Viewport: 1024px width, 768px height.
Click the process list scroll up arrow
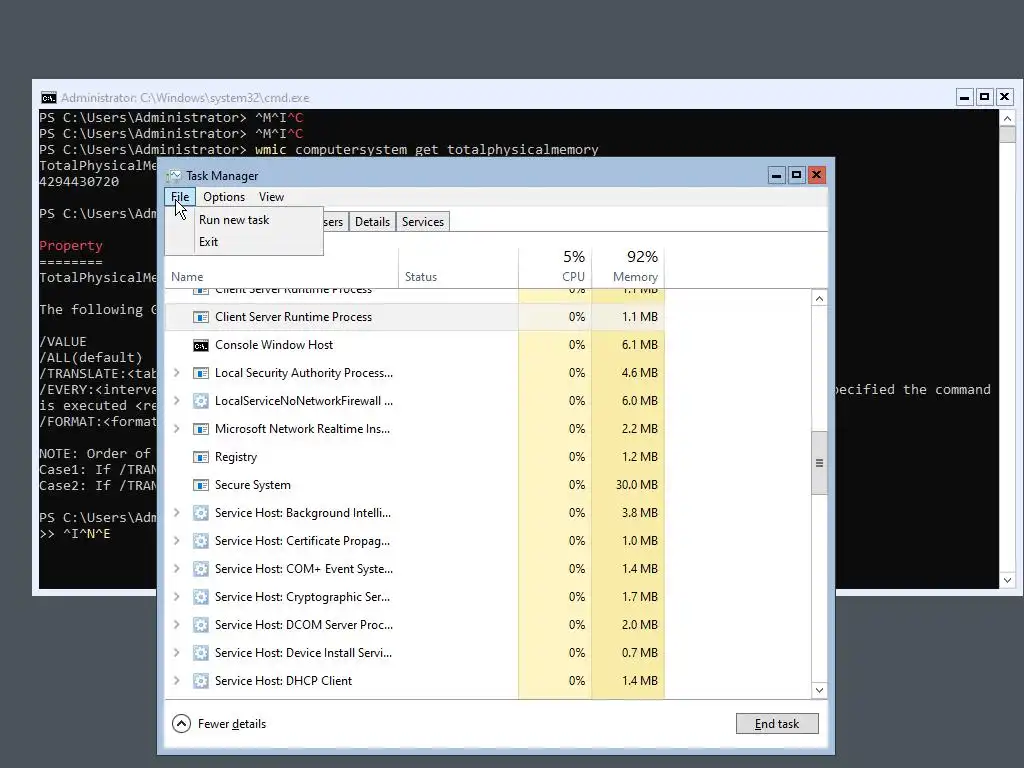819,298
